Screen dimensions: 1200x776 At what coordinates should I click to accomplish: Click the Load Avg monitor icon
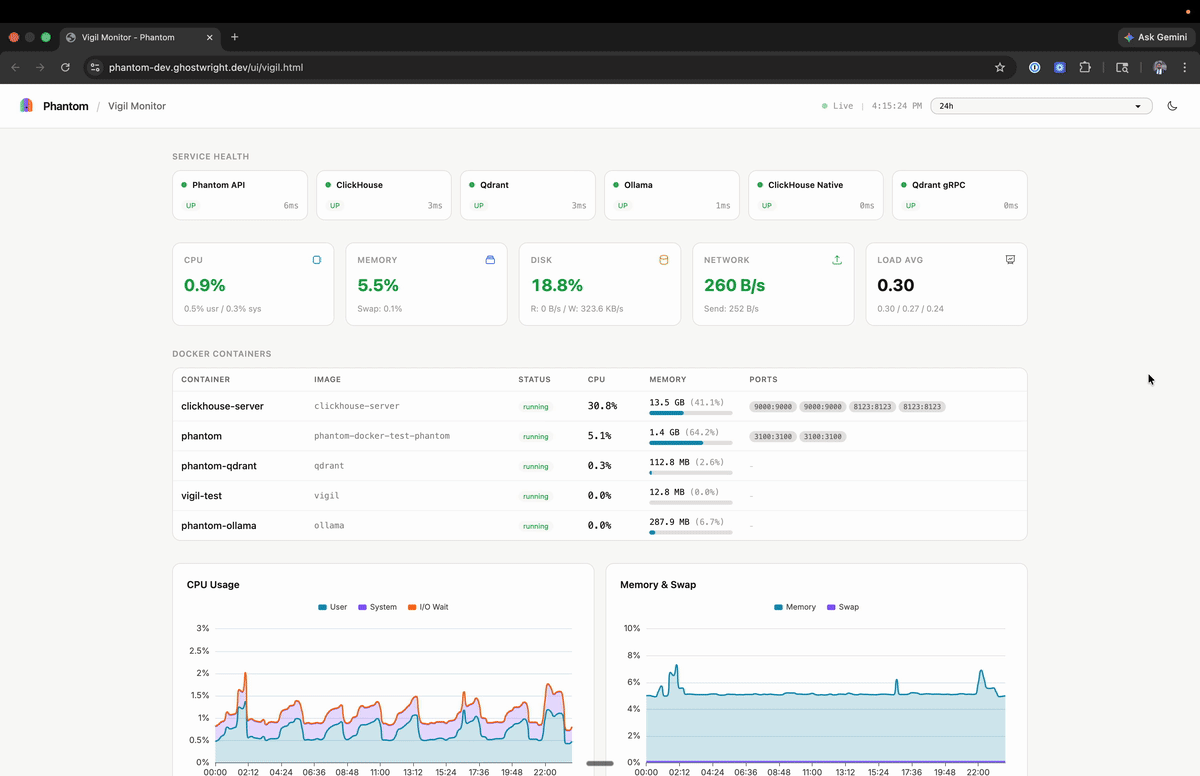1010,259
